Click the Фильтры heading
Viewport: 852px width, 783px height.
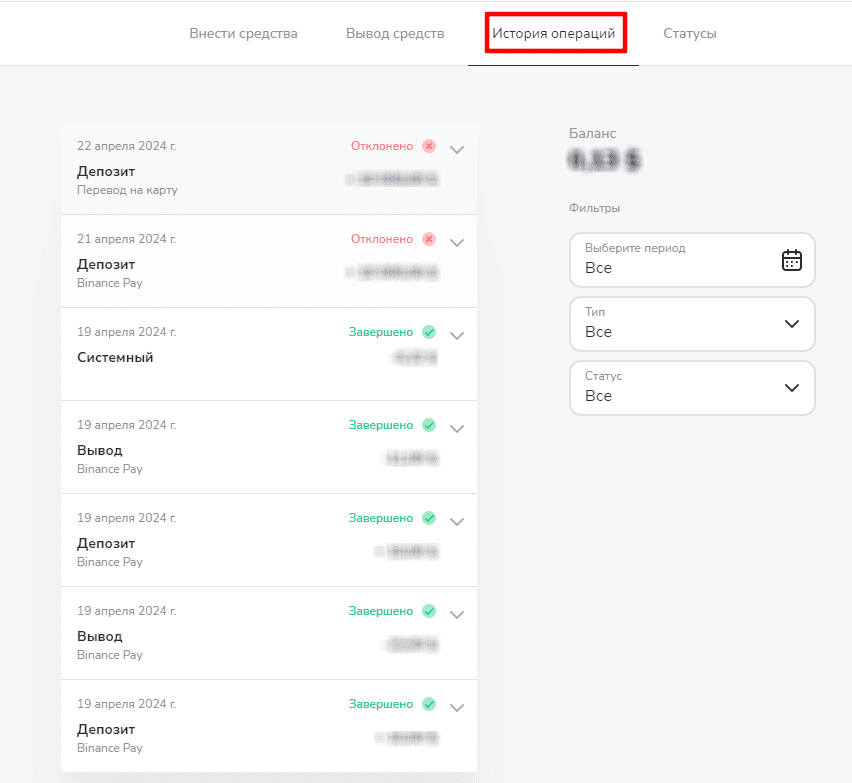point(594,208)
